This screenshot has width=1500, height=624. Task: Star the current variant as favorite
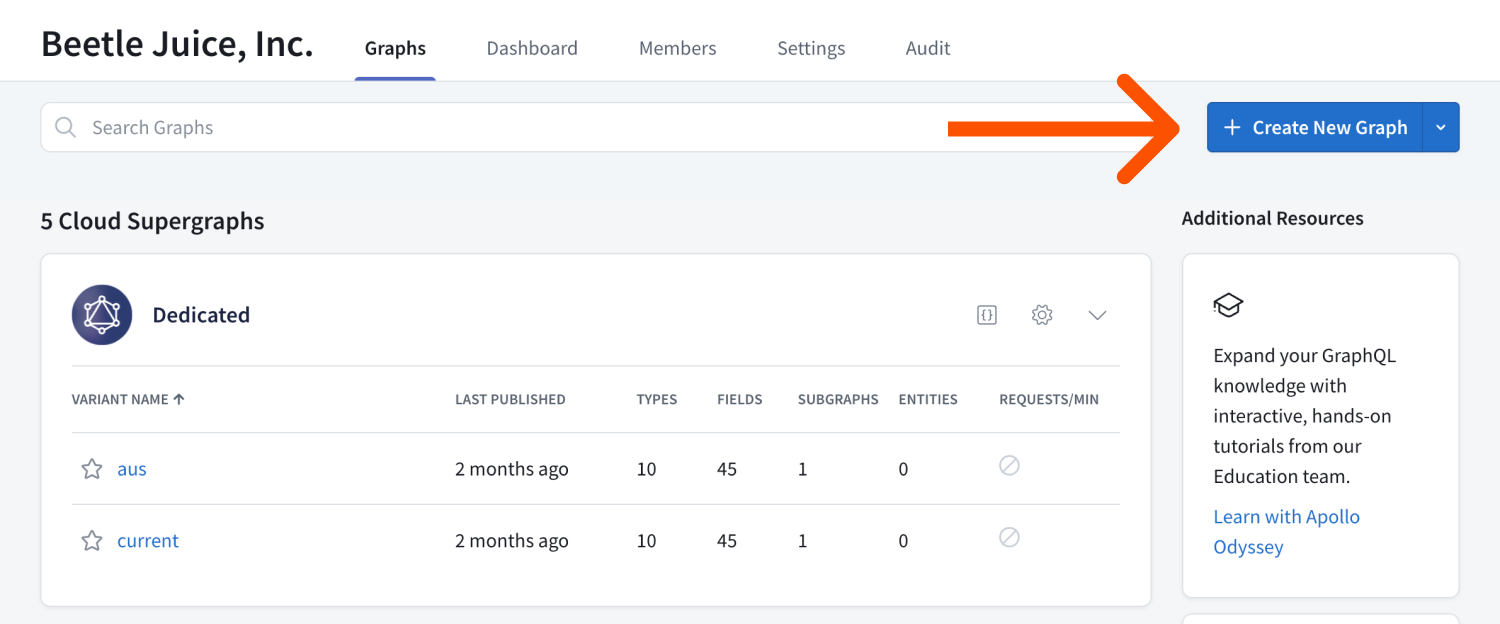(91, 540)
